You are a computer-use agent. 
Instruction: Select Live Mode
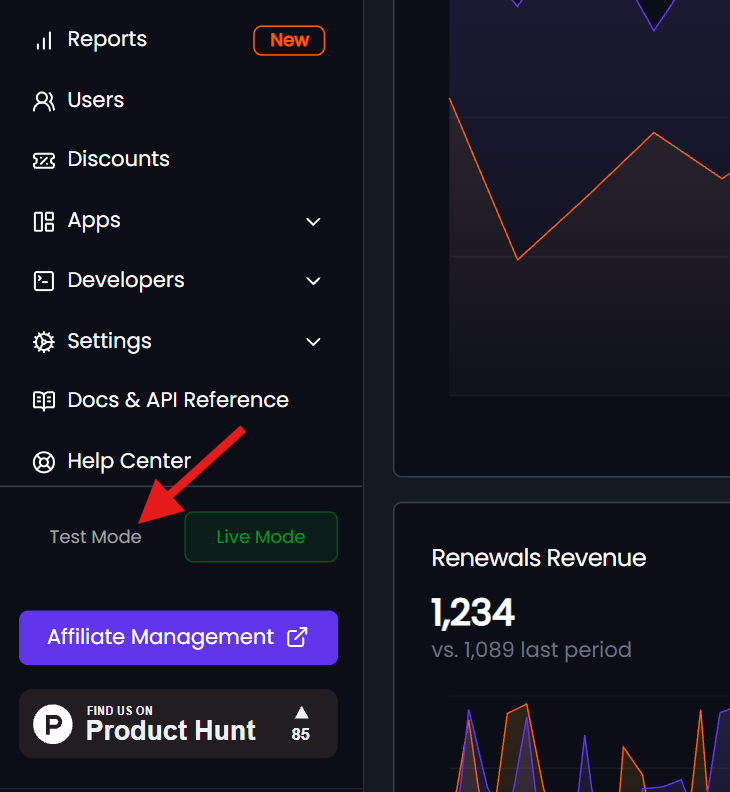pos(261,536)
